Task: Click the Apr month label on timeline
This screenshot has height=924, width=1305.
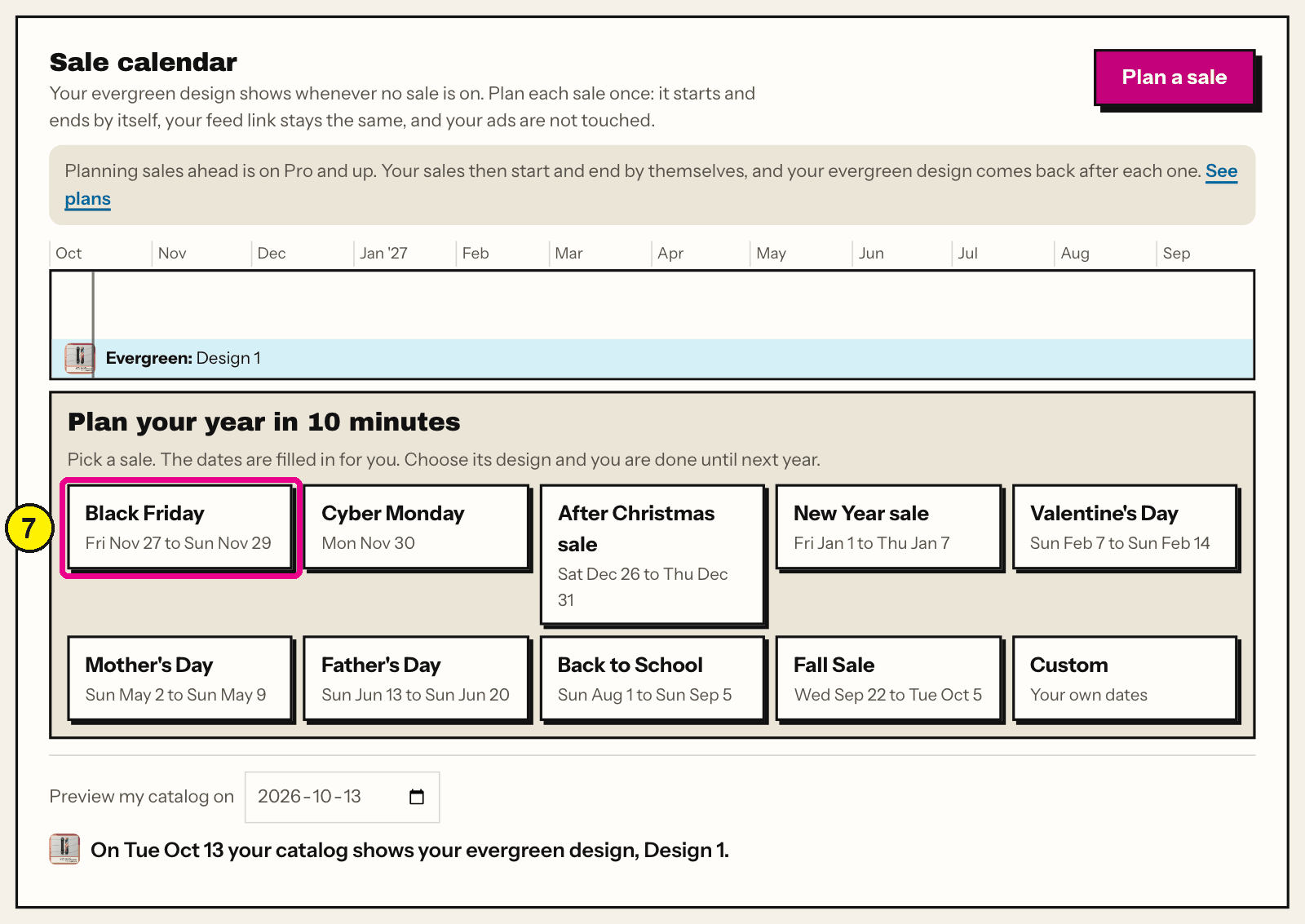Action: 670,254
